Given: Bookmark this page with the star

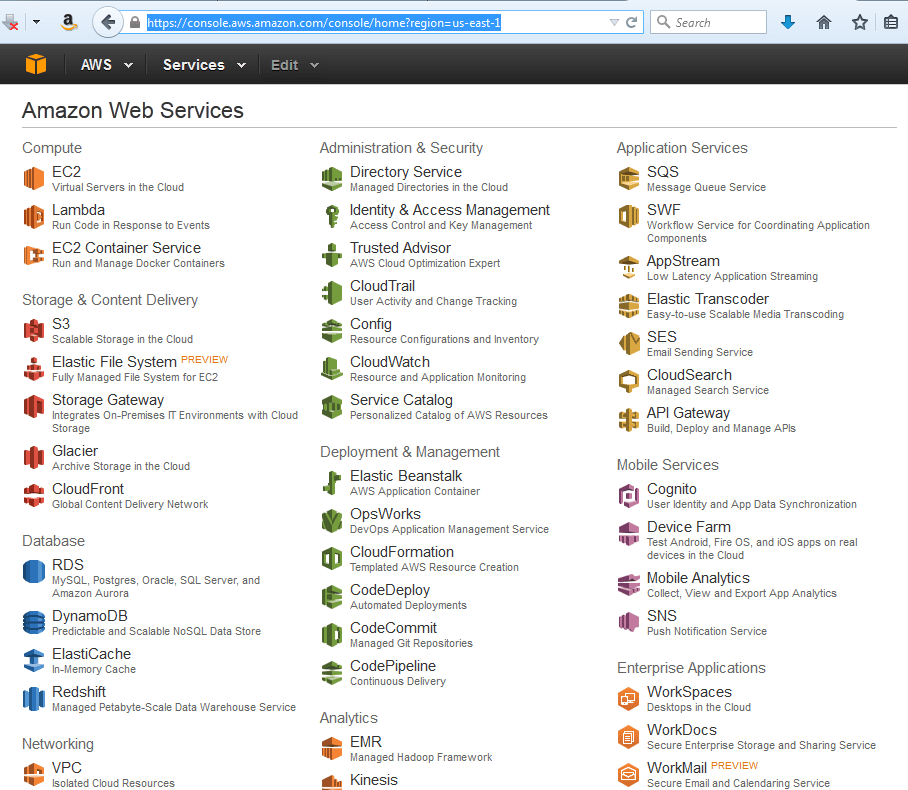Looking at the screenshot, I should coord(859,23).
